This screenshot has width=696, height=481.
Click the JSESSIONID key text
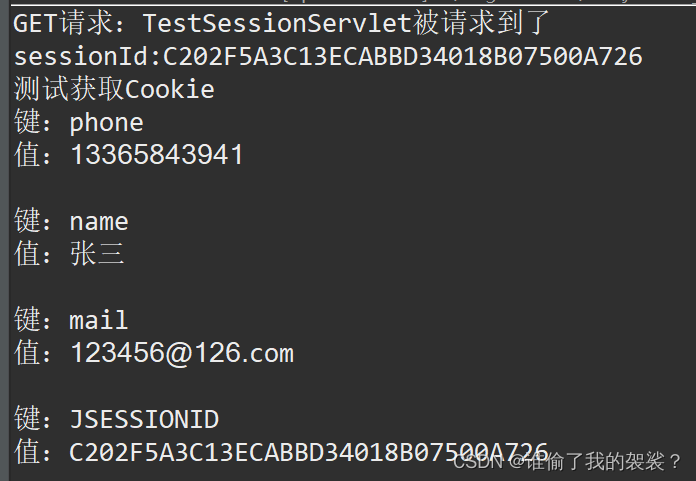point(144,419)
